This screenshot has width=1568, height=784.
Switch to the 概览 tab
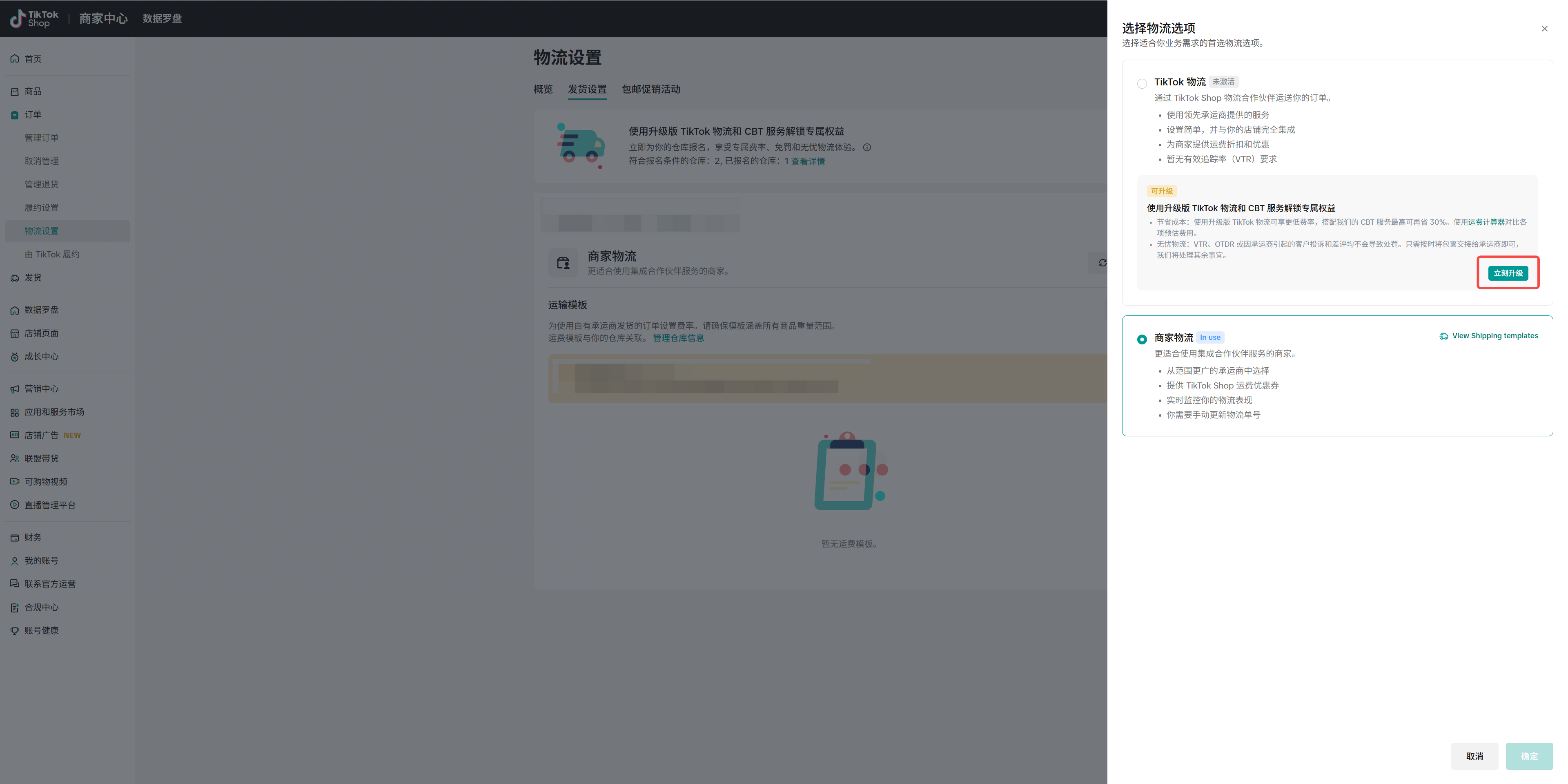543,89
